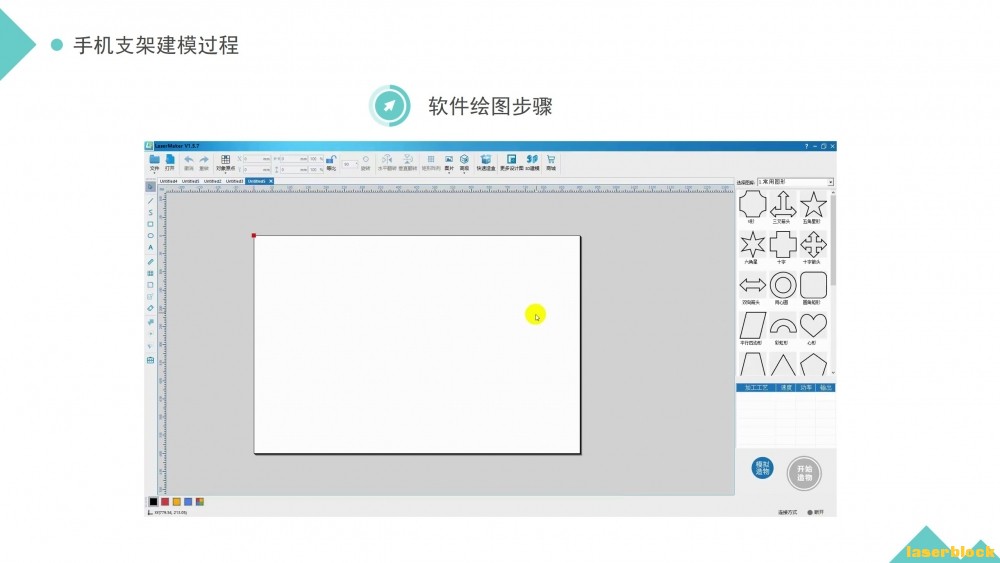Viewport: 1000px width, 563px height.
Task: Switch to the Untitled4 document tab
Action: (168, 182)
